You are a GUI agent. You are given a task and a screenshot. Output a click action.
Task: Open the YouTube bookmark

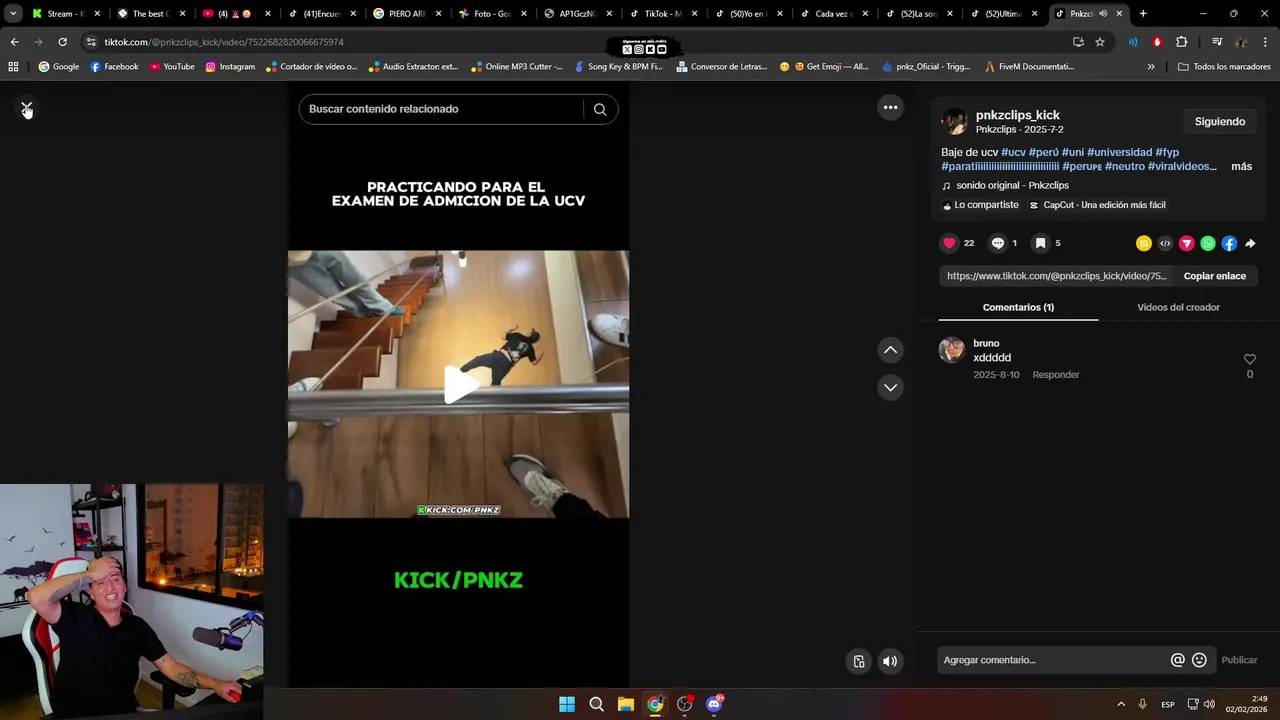click(172, 67)
